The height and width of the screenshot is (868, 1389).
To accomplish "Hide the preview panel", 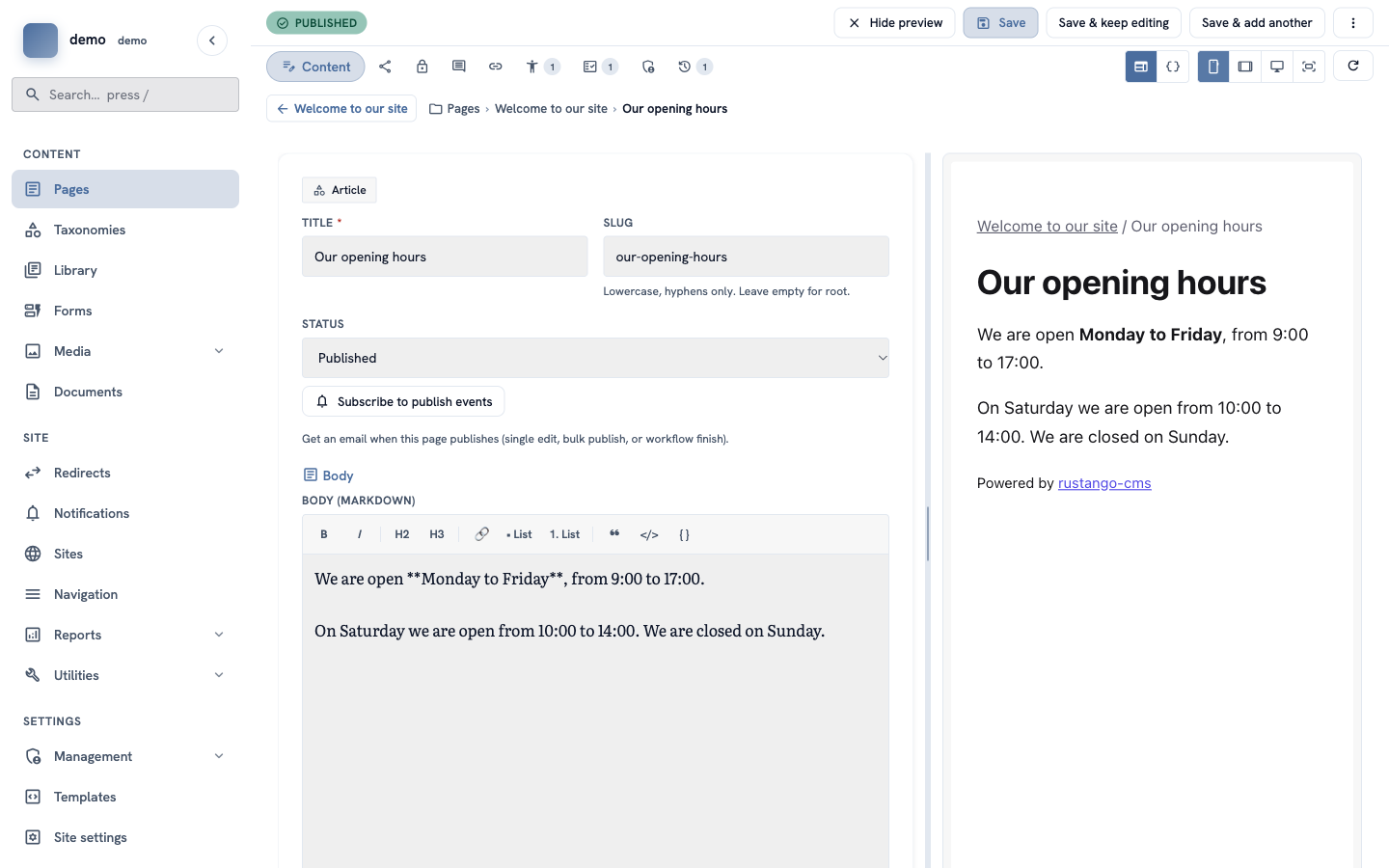I will point(894,23).
